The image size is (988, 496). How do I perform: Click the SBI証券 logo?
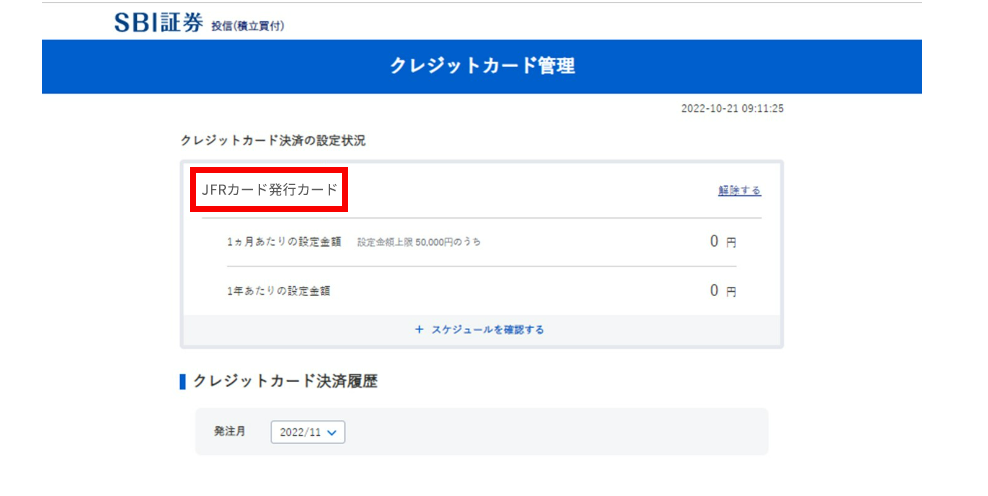tap(159, 22)
